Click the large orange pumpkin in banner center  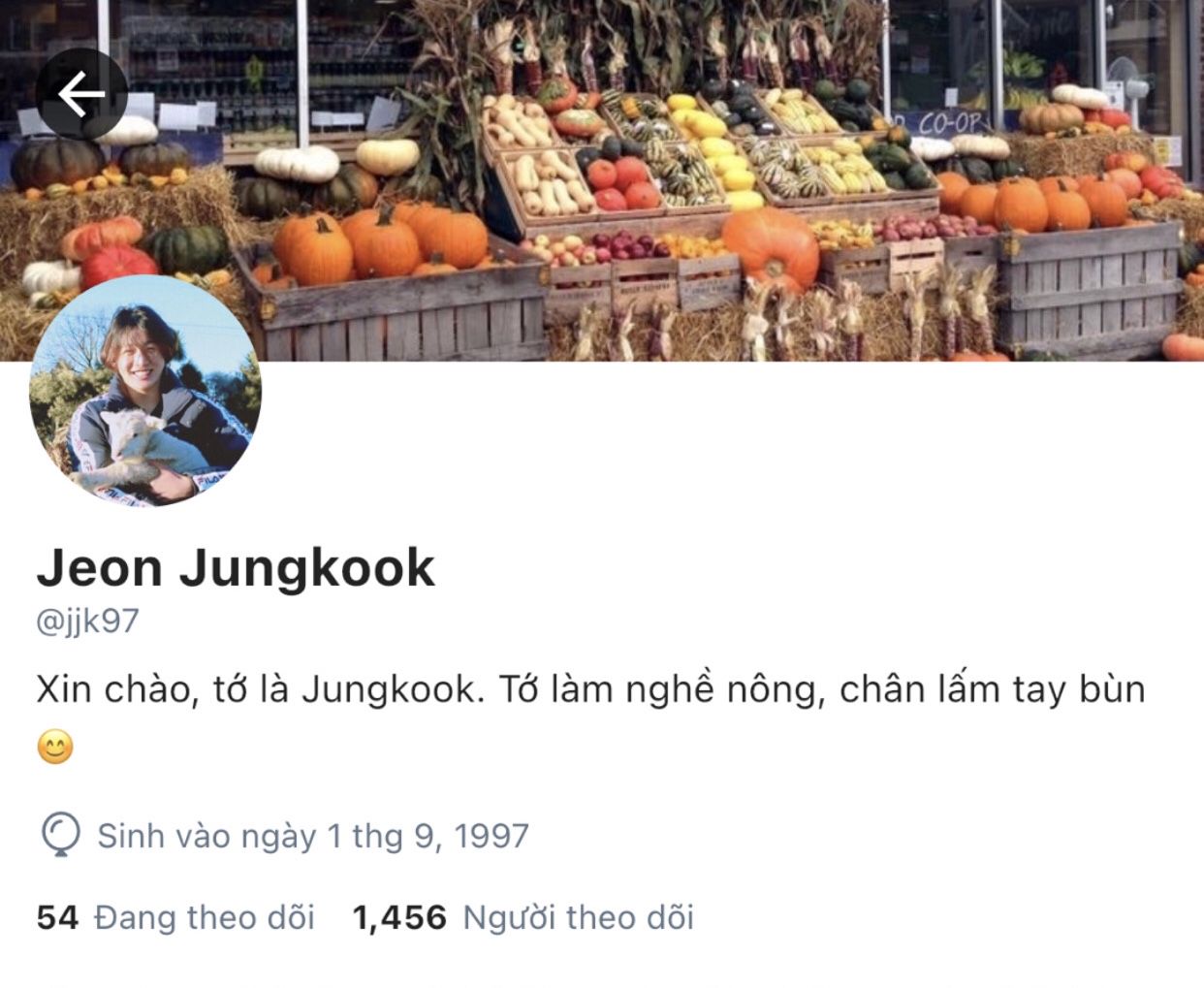[771, 248]
